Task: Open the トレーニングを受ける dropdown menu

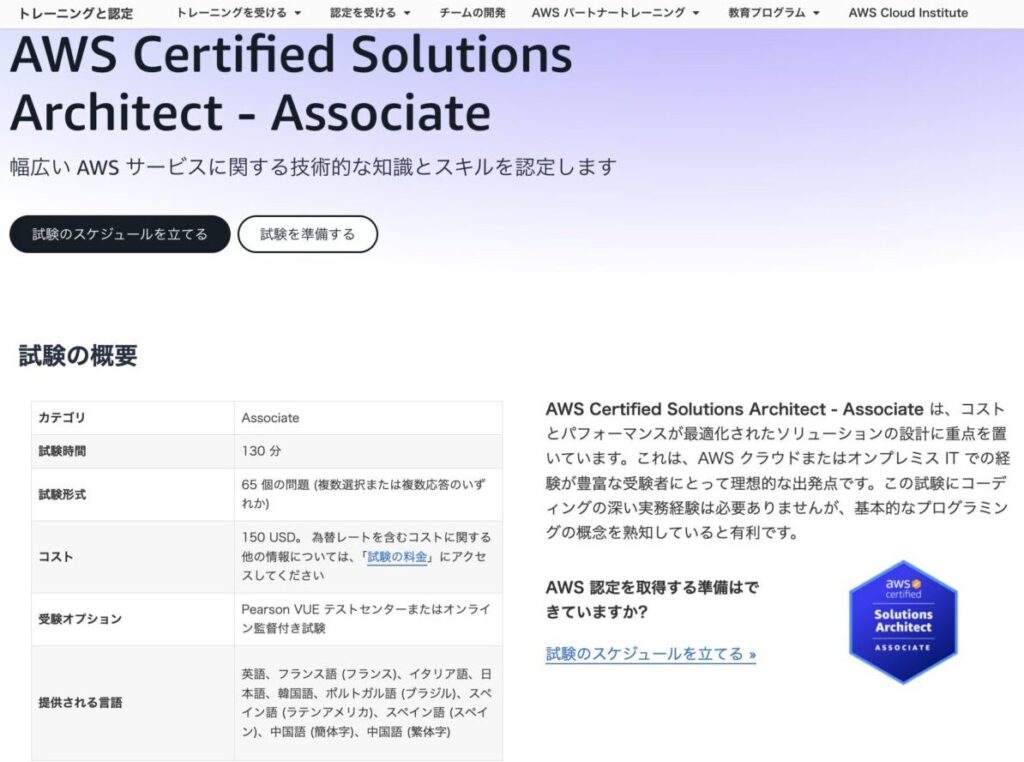Action: pos(238,13)
